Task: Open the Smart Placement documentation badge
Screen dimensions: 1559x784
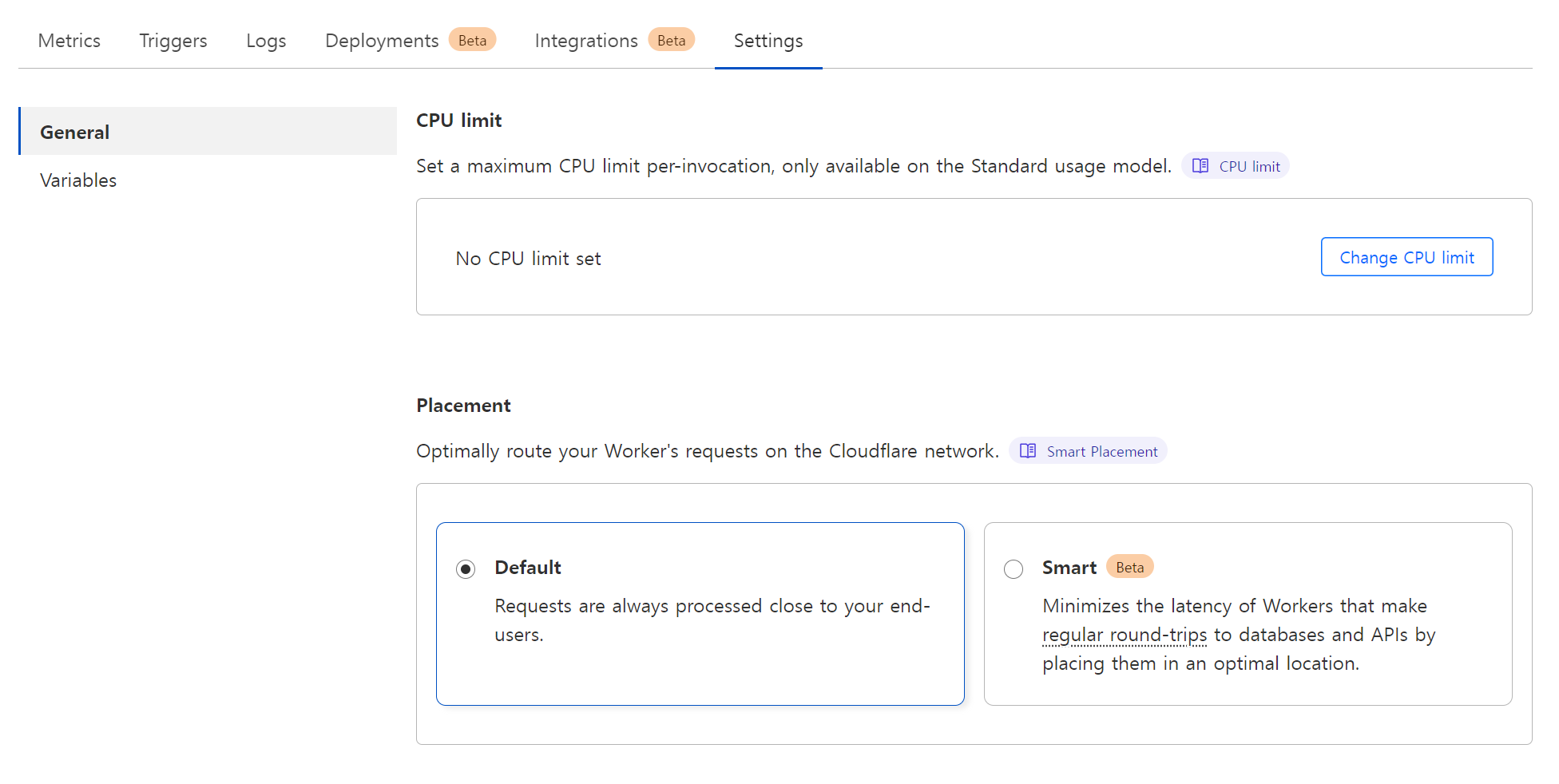Action: pos(1088,450)
